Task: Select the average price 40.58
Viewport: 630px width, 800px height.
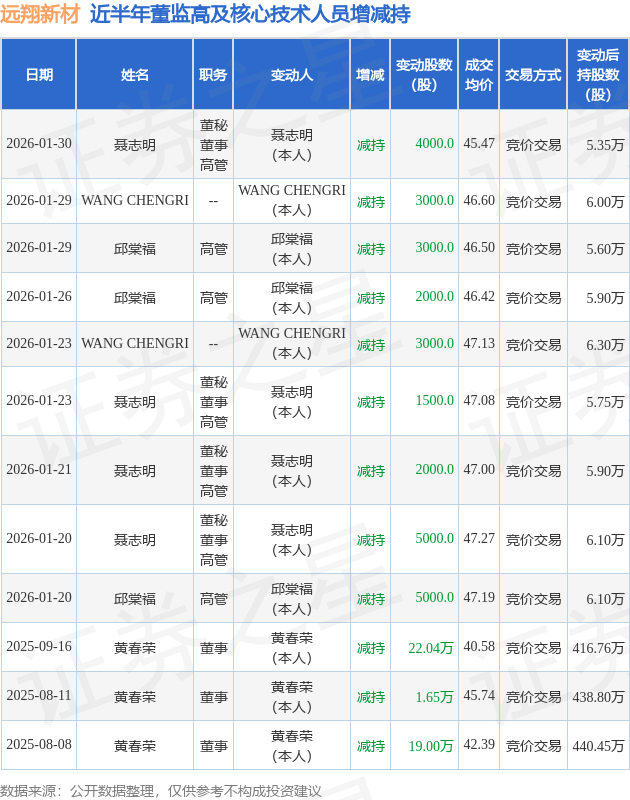Action: (x=479, y=646)
